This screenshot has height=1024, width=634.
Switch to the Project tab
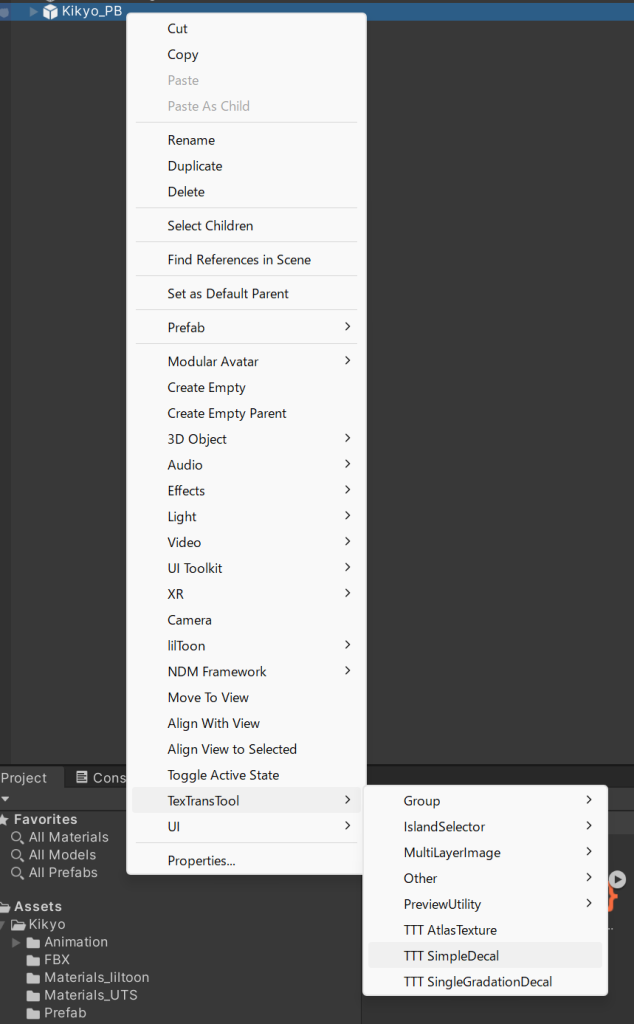pos(25,778)
